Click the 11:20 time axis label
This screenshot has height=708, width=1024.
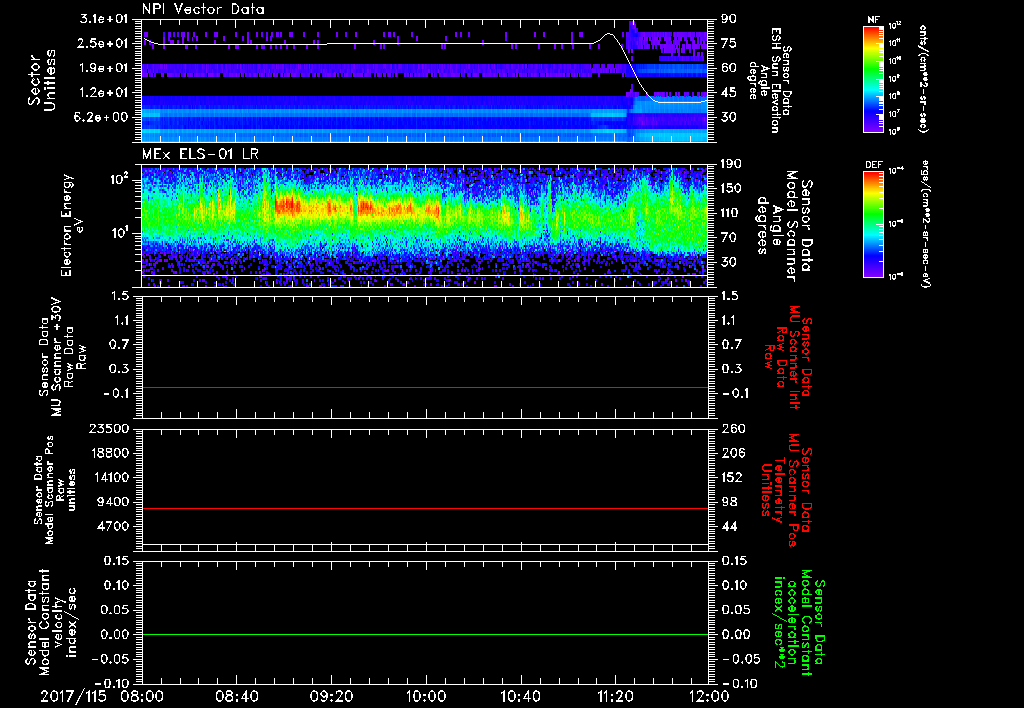coord(614,696)
